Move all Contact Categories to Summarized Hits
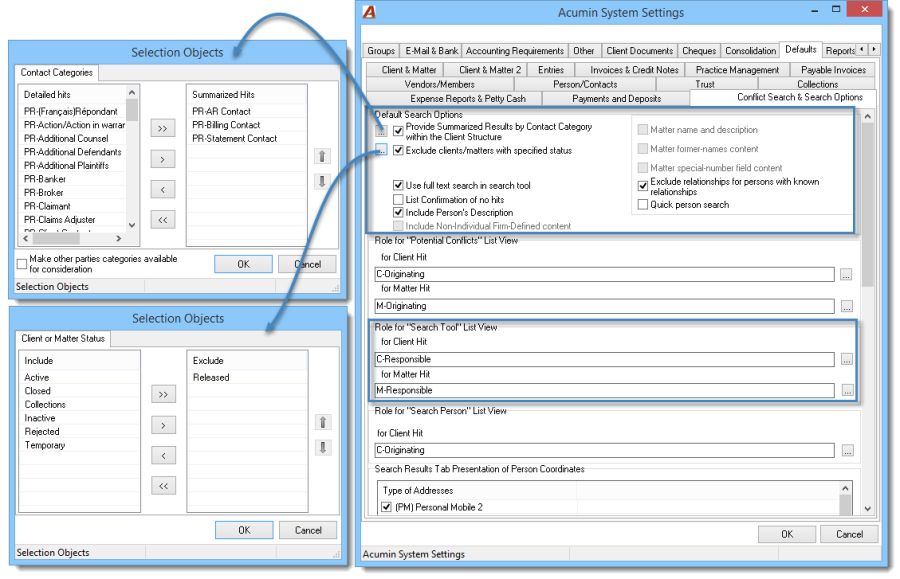Image resolution: width=900 pixels, height=579 pixels. (x=162, y=129)
